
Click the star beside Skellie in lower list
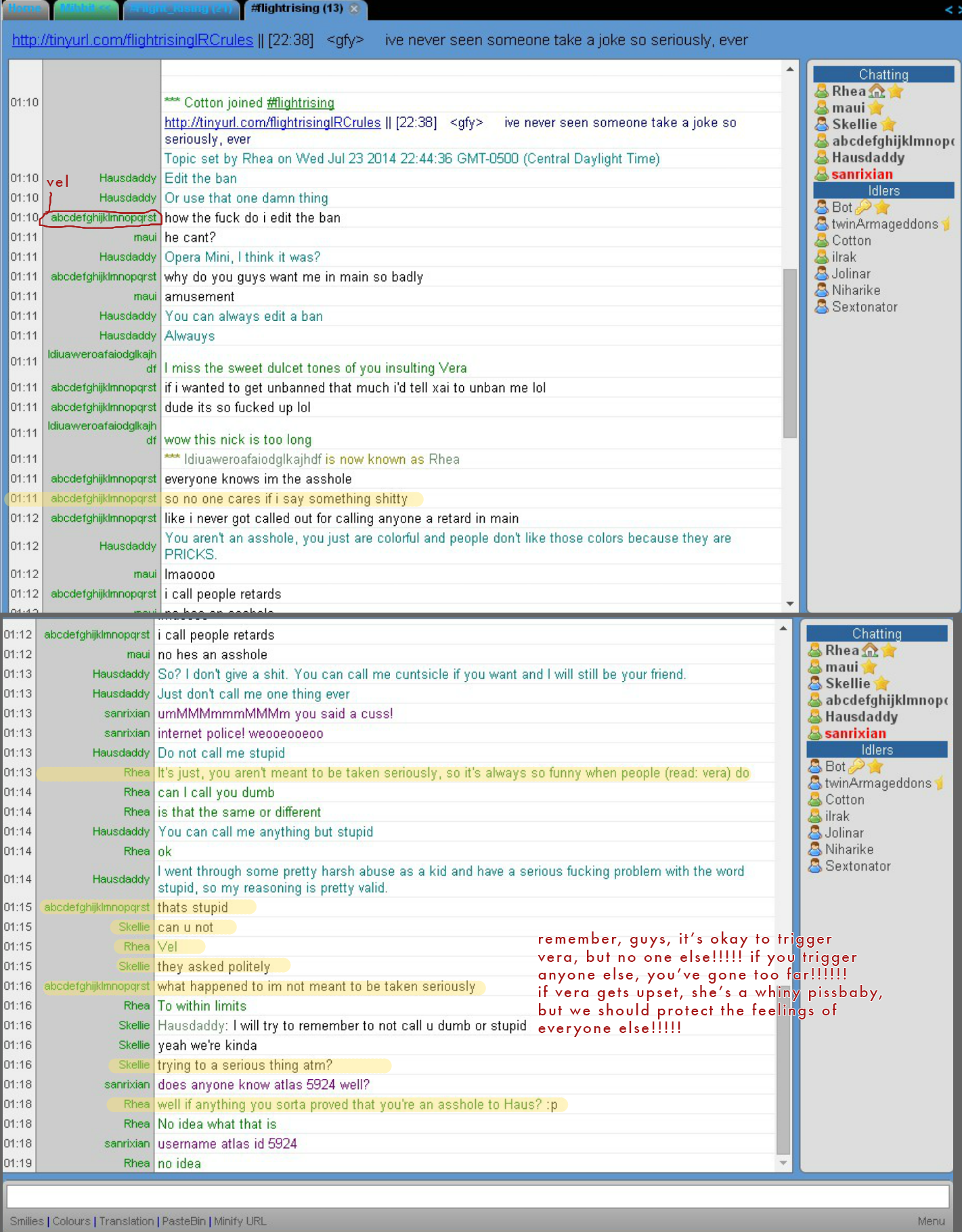click(x=881, y=683)
